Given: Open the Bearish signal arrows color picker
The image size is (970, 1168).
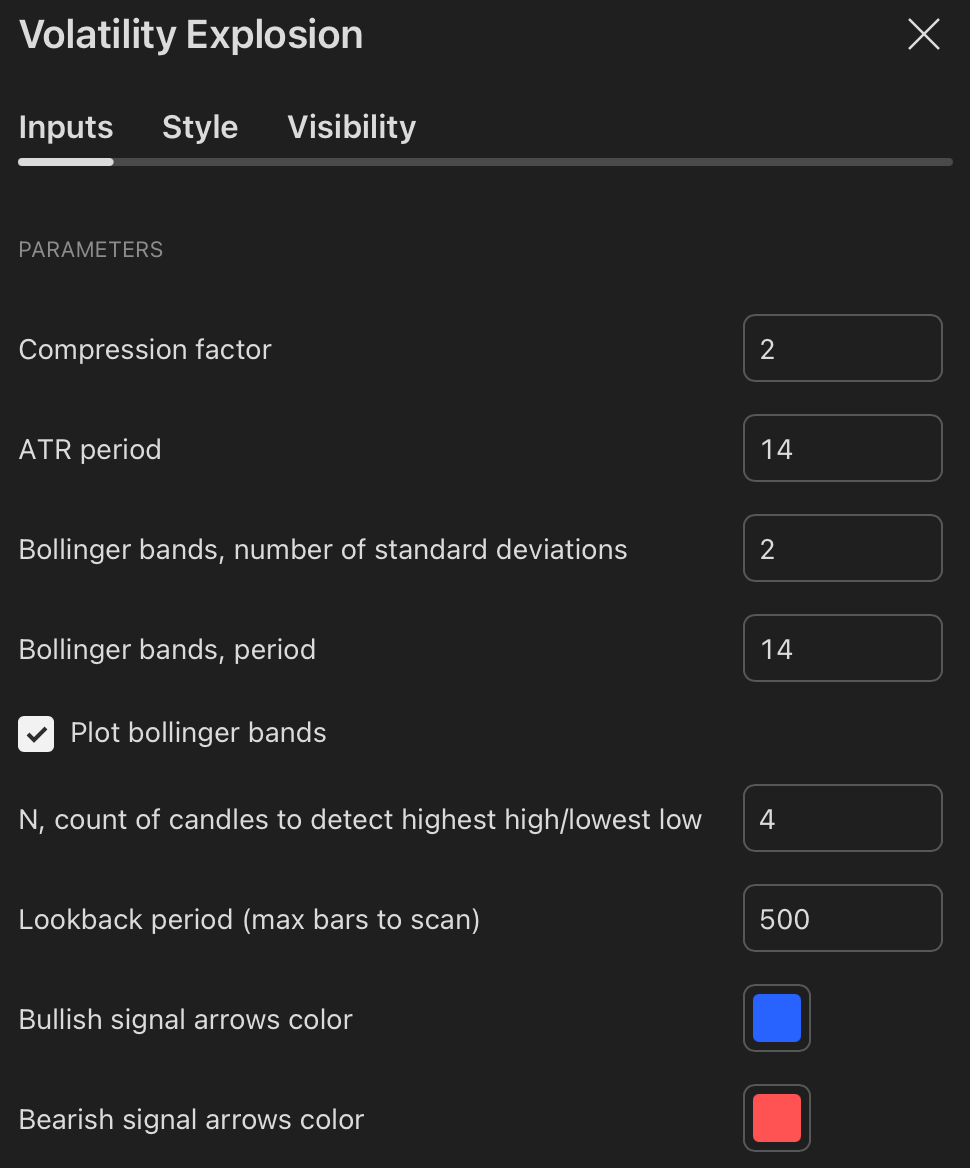Looking at the screenshot, I should tap(777, 1118).
